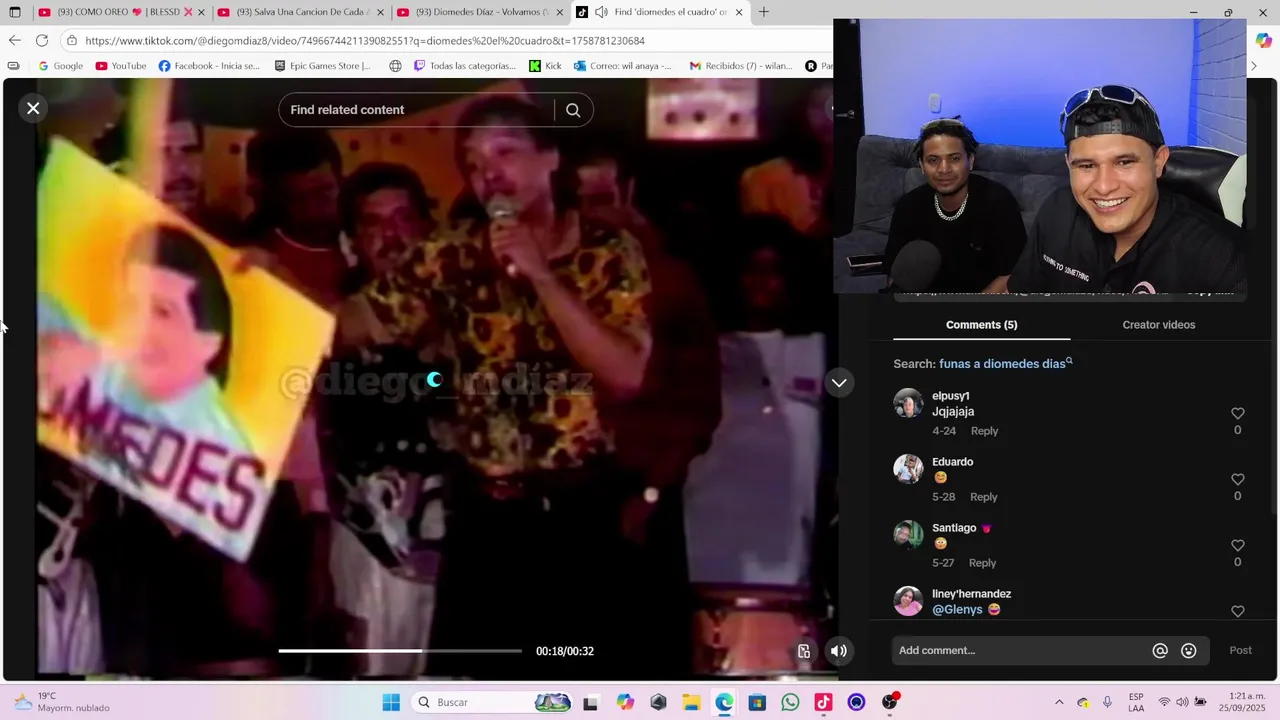This screenshot has width=1280, height=720.
Task: Like Eduardo's comment
Action: pyautogui.click(x=1237, y=479)
